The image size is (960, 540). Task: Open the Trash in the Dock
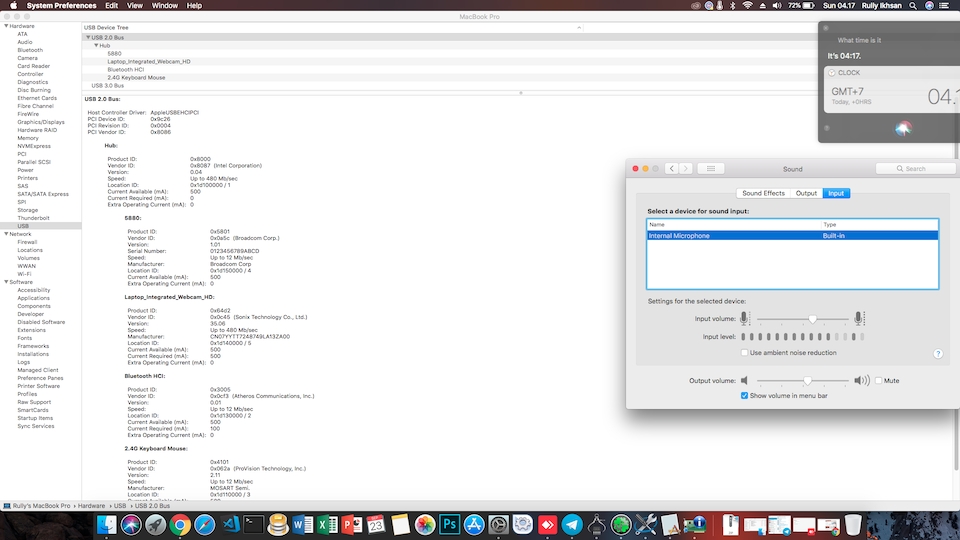(853, 525)
